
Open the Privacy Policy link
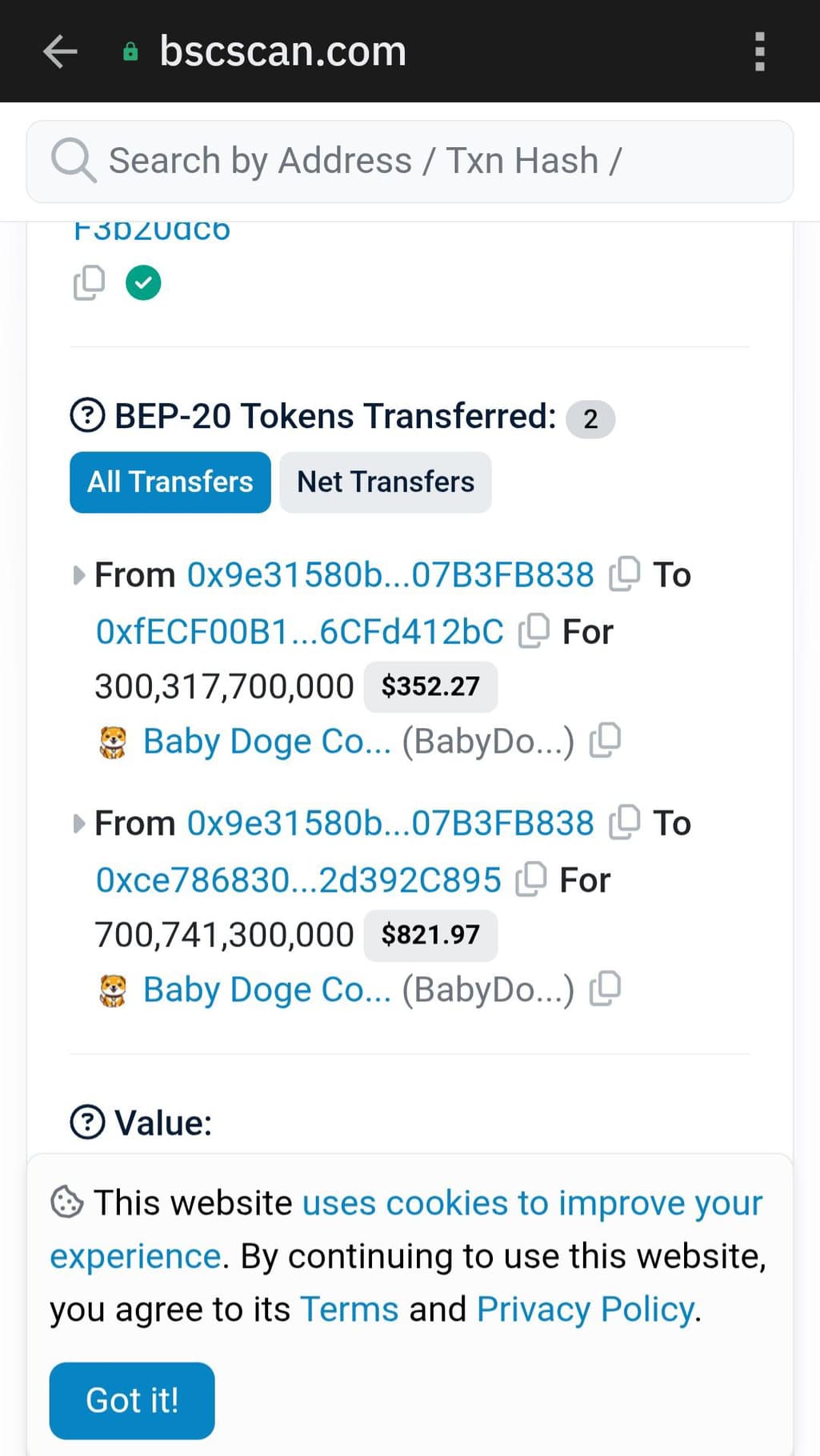586,1310
